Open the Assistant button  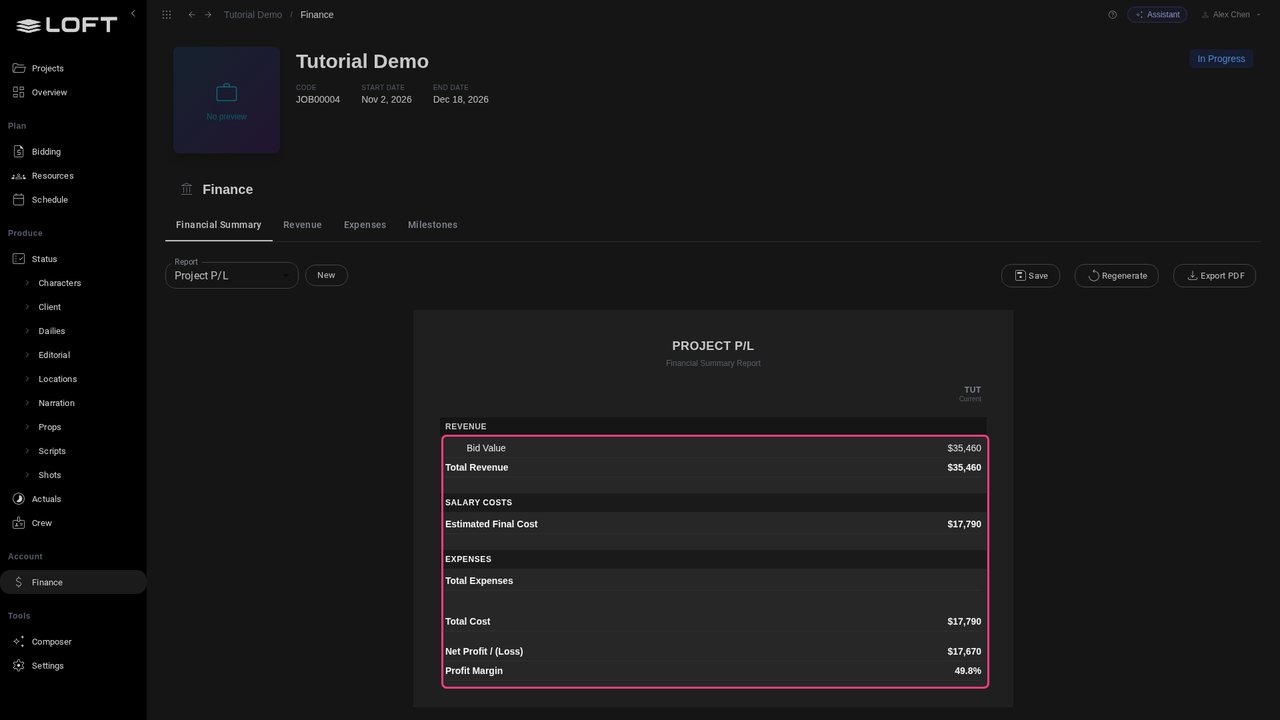pyautogui.click(x=1157, y=15)
